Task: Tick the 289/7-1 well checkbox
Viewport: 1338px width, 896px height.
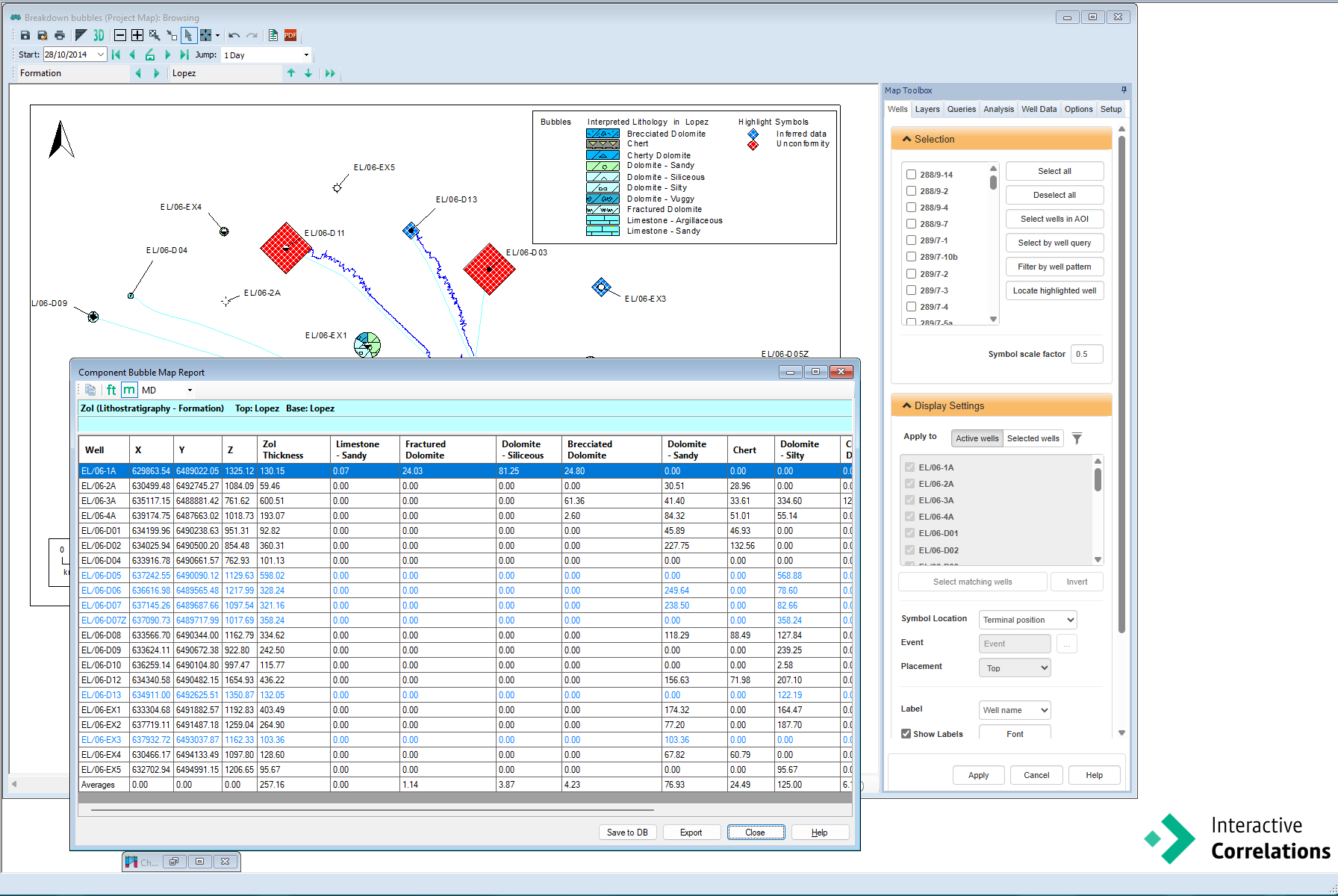Action: click(x=911, y=240)
